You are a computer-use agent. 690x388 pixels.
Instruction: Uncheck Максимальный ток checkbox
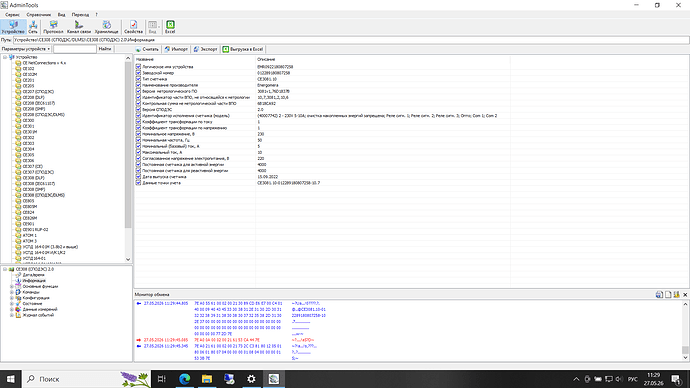[x=138, y=152]
